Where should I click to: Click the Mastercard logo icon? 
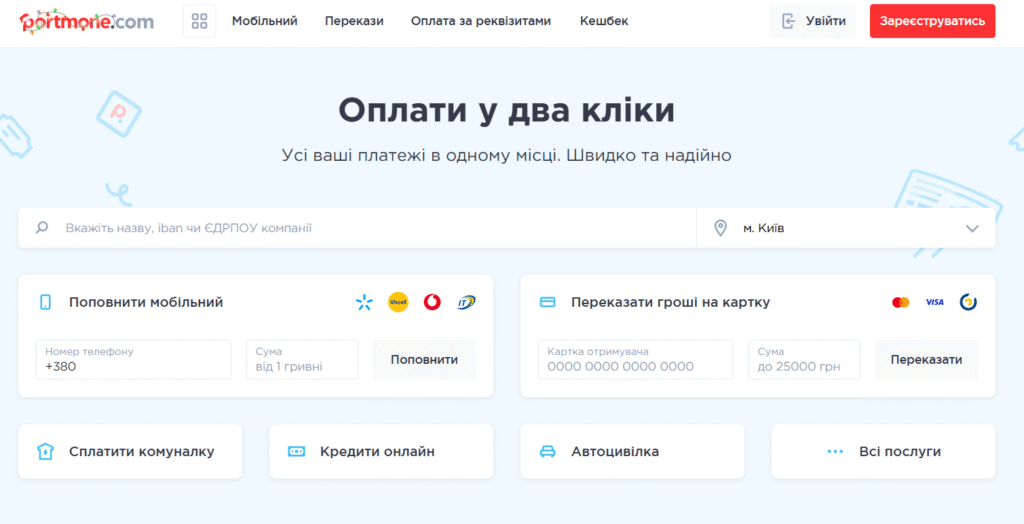pos(901,303)
